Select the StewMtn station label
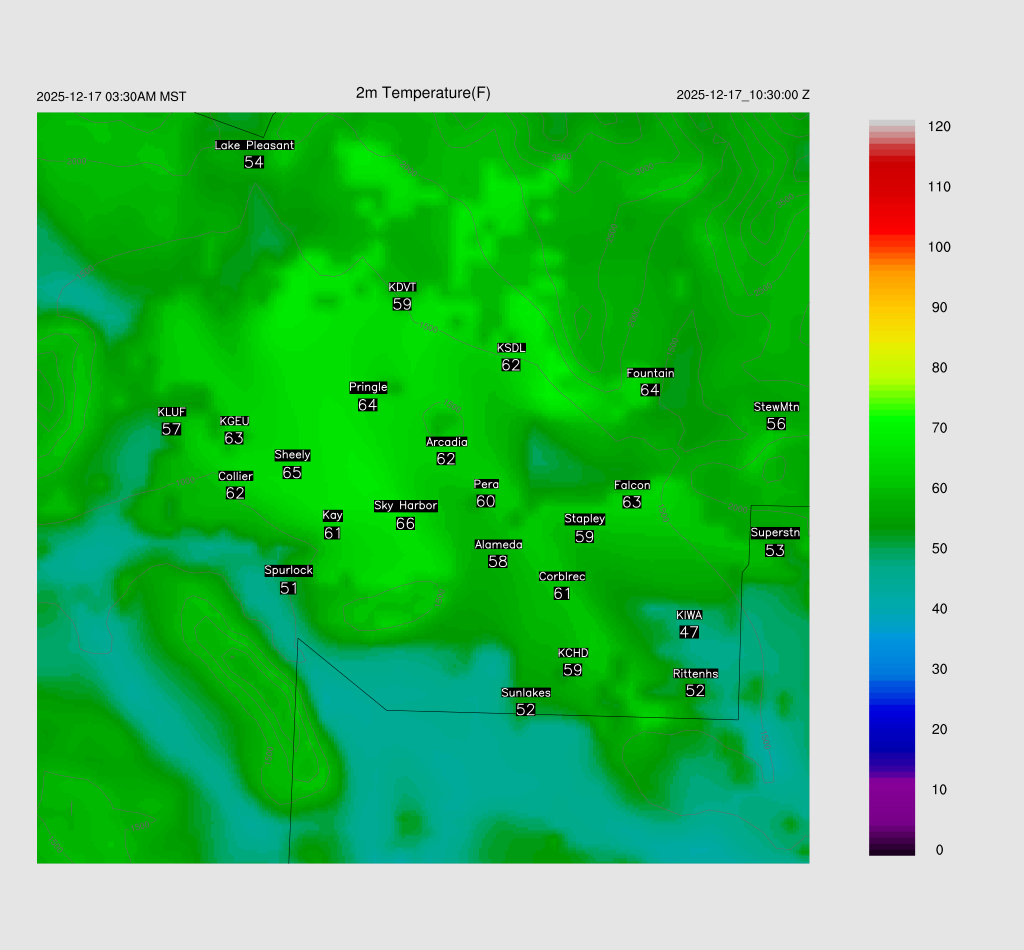The width and height of the screenshot is (1024, 950). pyautogui.click(x=776, y=407)
